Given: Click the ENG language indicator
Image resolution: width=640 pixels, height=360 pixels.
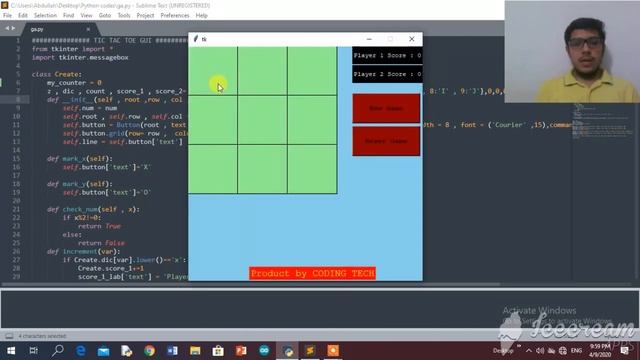Looking at the screenshot, I should coord(576,351).
